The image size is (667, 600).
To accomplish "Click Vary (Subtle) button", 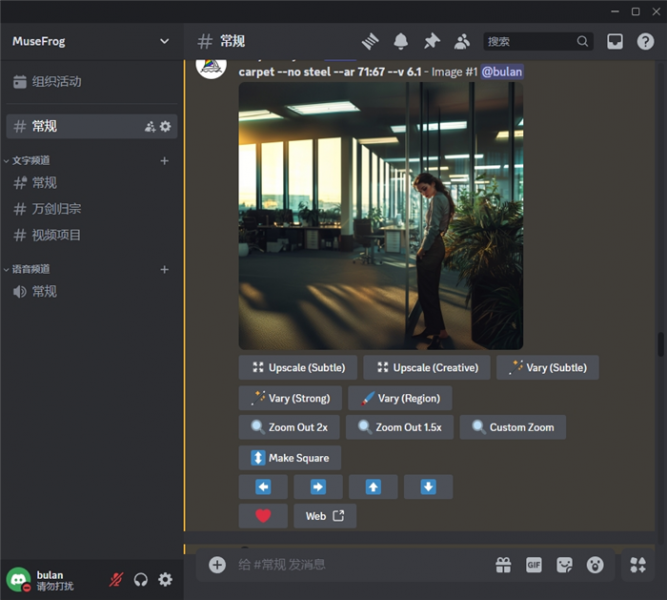I will tap(547, 367).
